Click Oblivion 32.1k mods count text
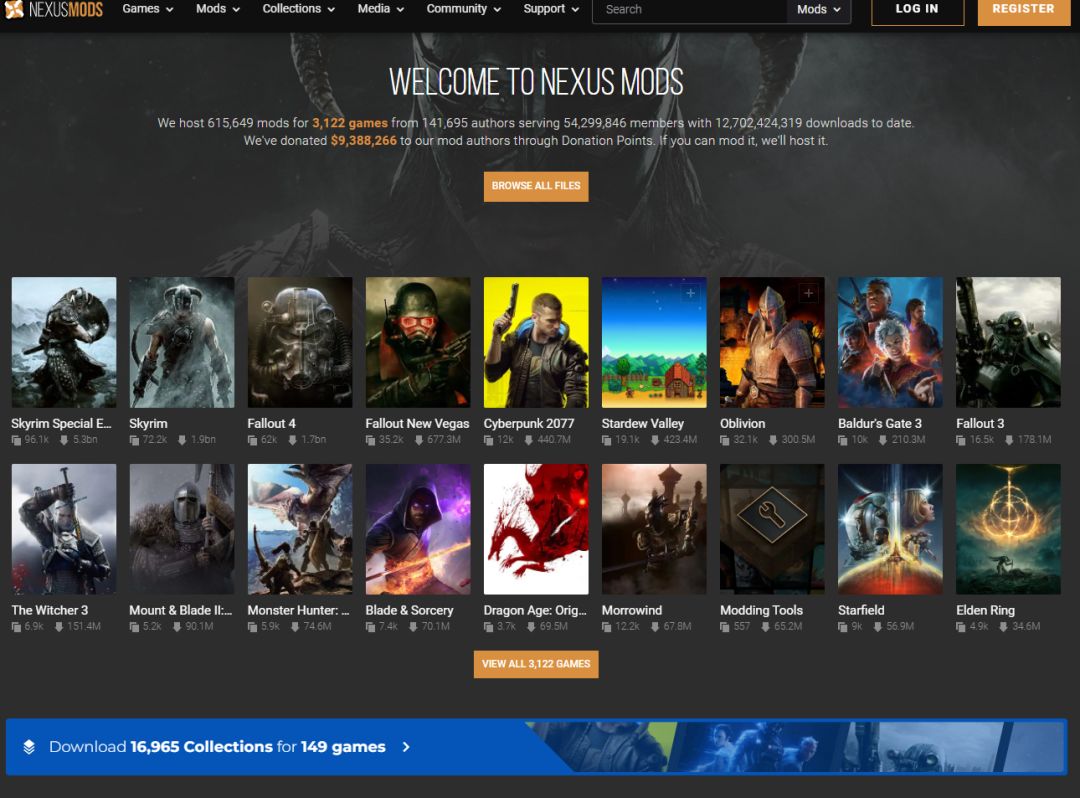Screen dimensions: 1080x798 [745, 440]
